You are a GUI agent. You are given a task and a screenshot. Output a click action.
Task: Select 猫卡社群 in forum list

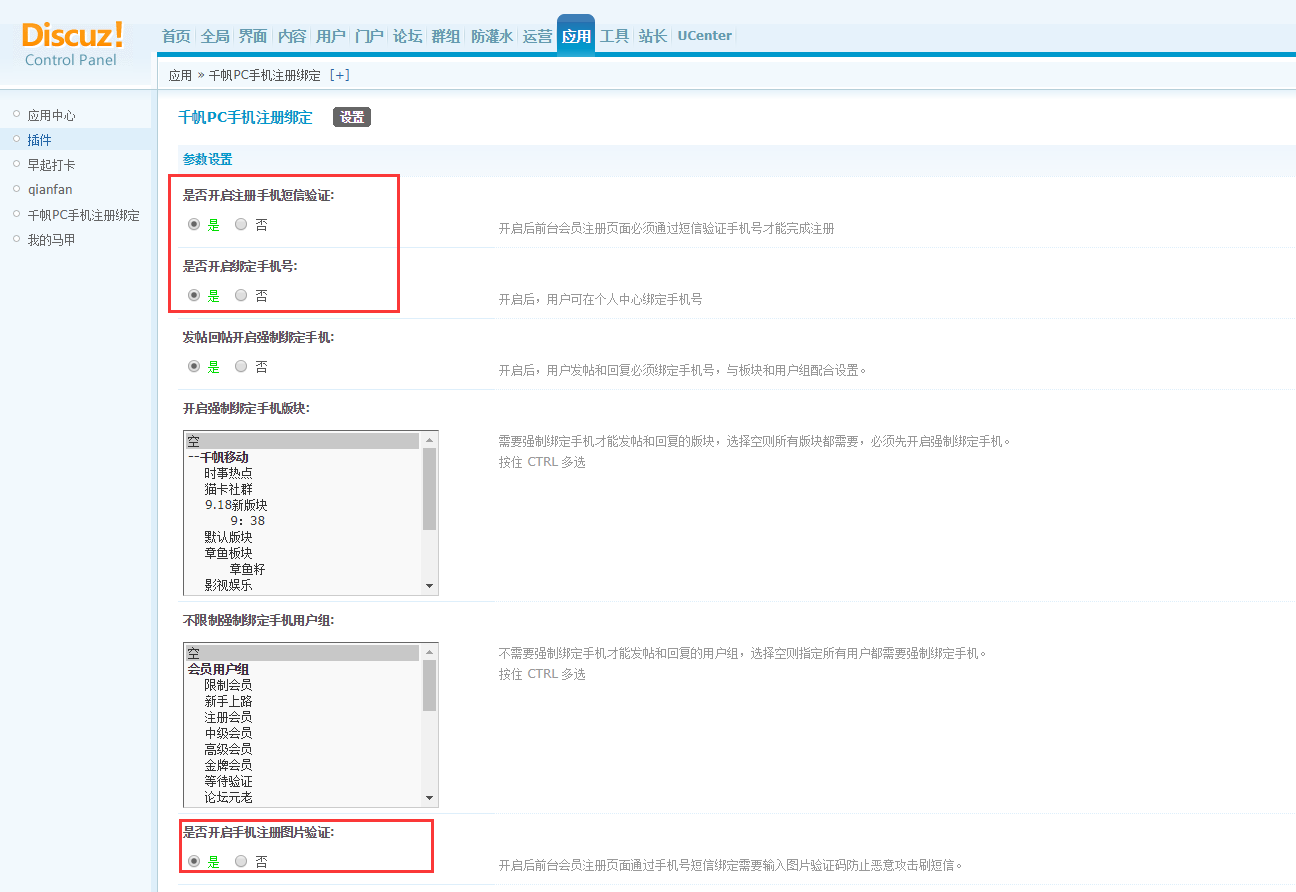[302, 489]
